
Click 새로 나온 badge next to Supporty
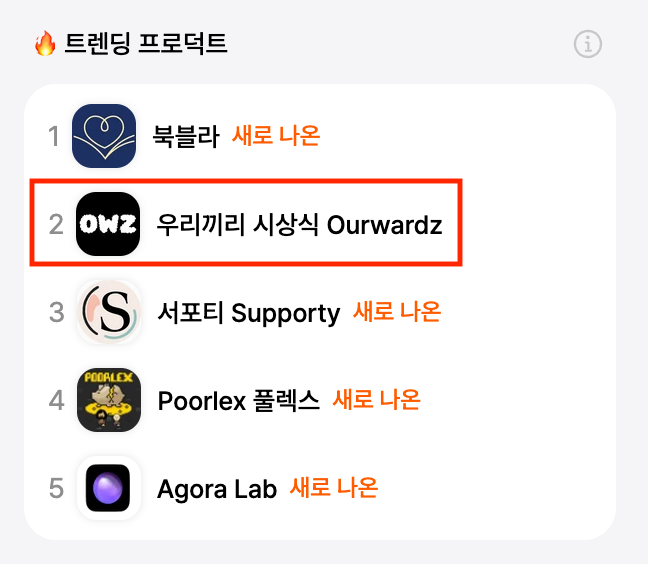tap(397, 312)
